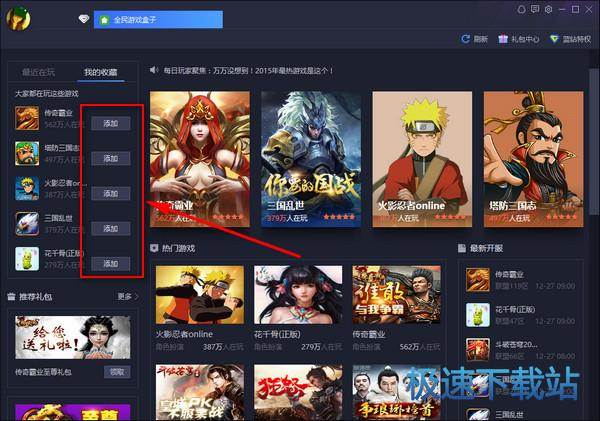Click the 大家都在玩这些游戏 heading

[x=46, y=93]
